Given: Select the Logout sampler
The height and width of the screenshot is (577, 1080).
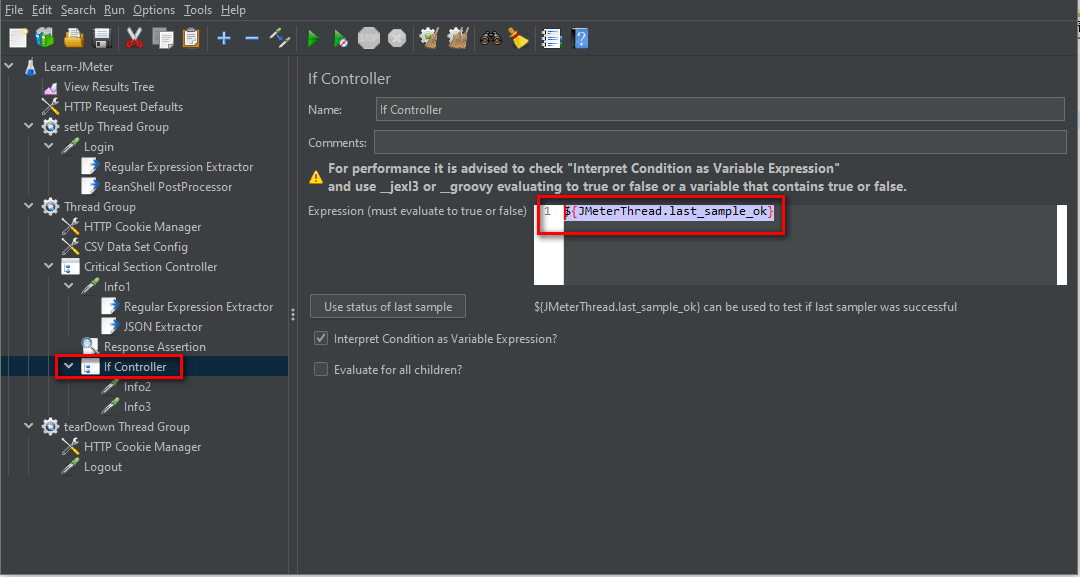Looking at the screenshot, I should pos(103,466).
